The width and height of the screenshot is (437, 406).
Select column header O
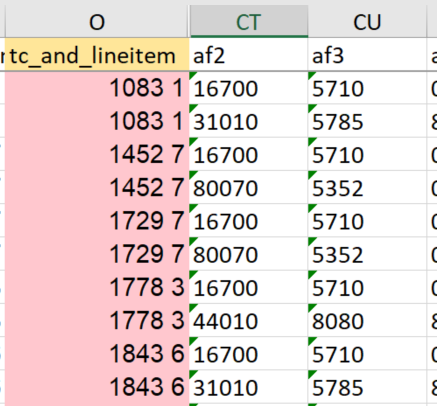(x=97, y=22)
